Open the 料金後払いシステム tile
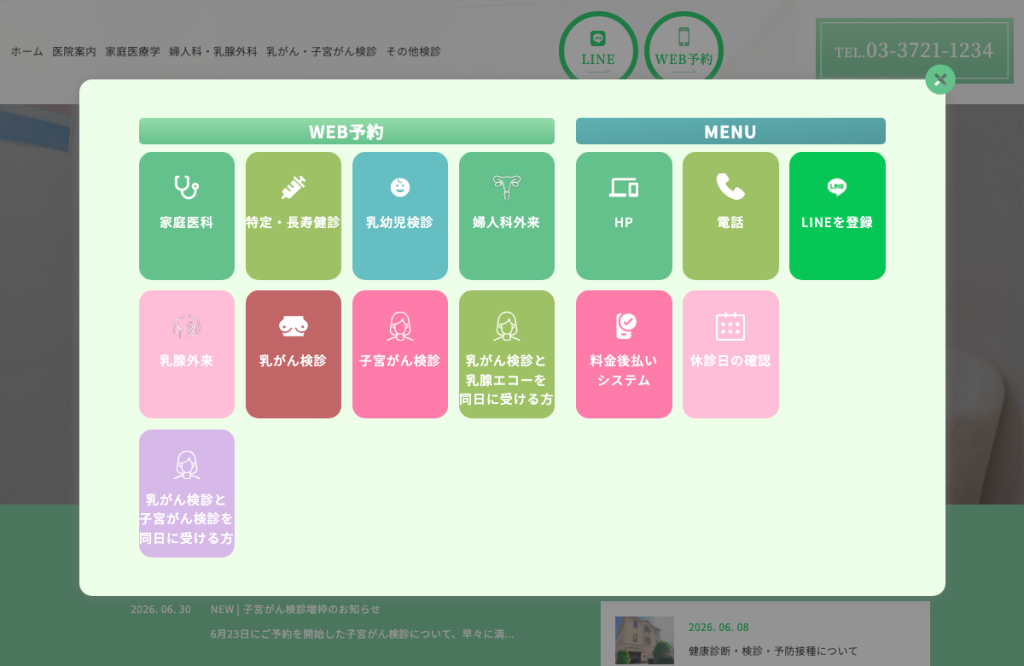Viewport: 1024px width, 666px height. (624, 355)
